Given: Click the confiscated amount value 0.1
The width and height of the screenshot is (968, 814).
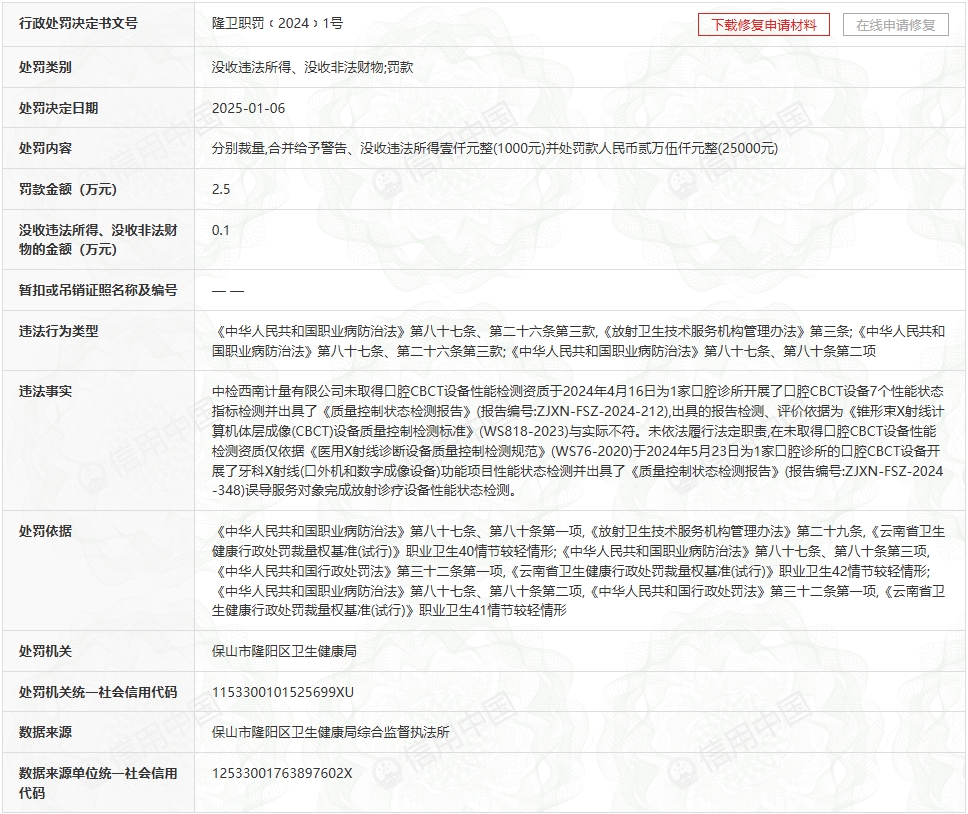Looking at the screenshot, I should coord(221,230).
